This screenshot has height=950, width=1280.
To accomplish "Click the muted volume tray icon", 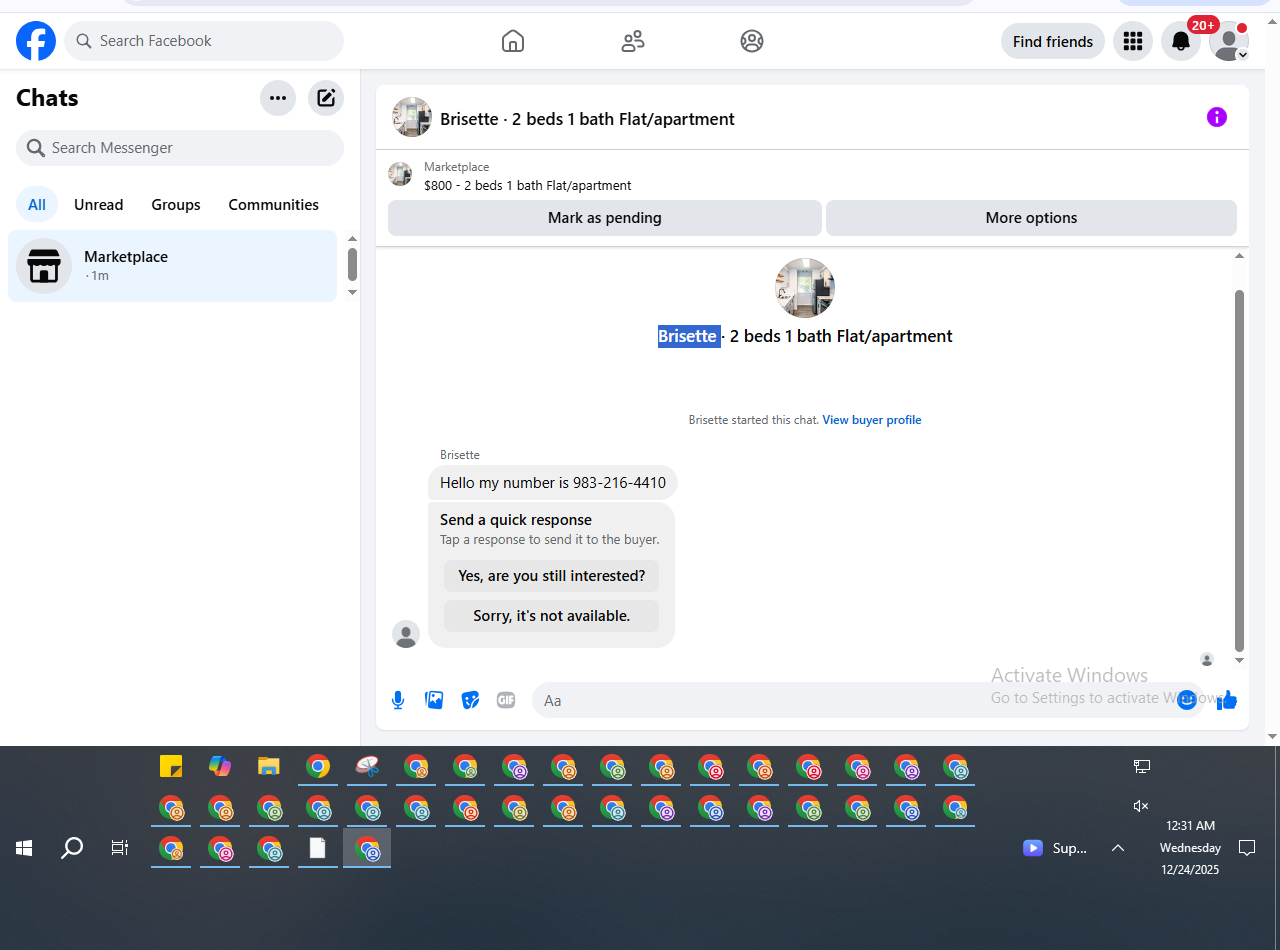I will point(1141,806).
